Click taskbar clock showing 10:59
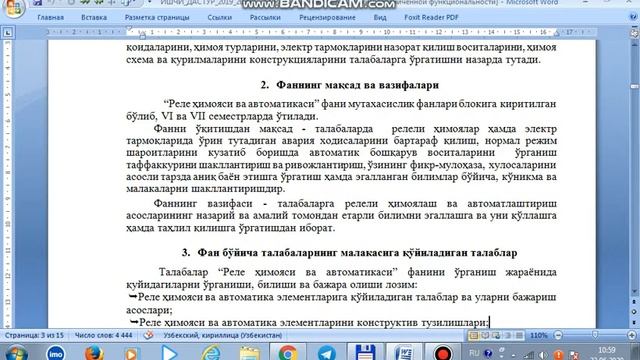 point(606,350)
